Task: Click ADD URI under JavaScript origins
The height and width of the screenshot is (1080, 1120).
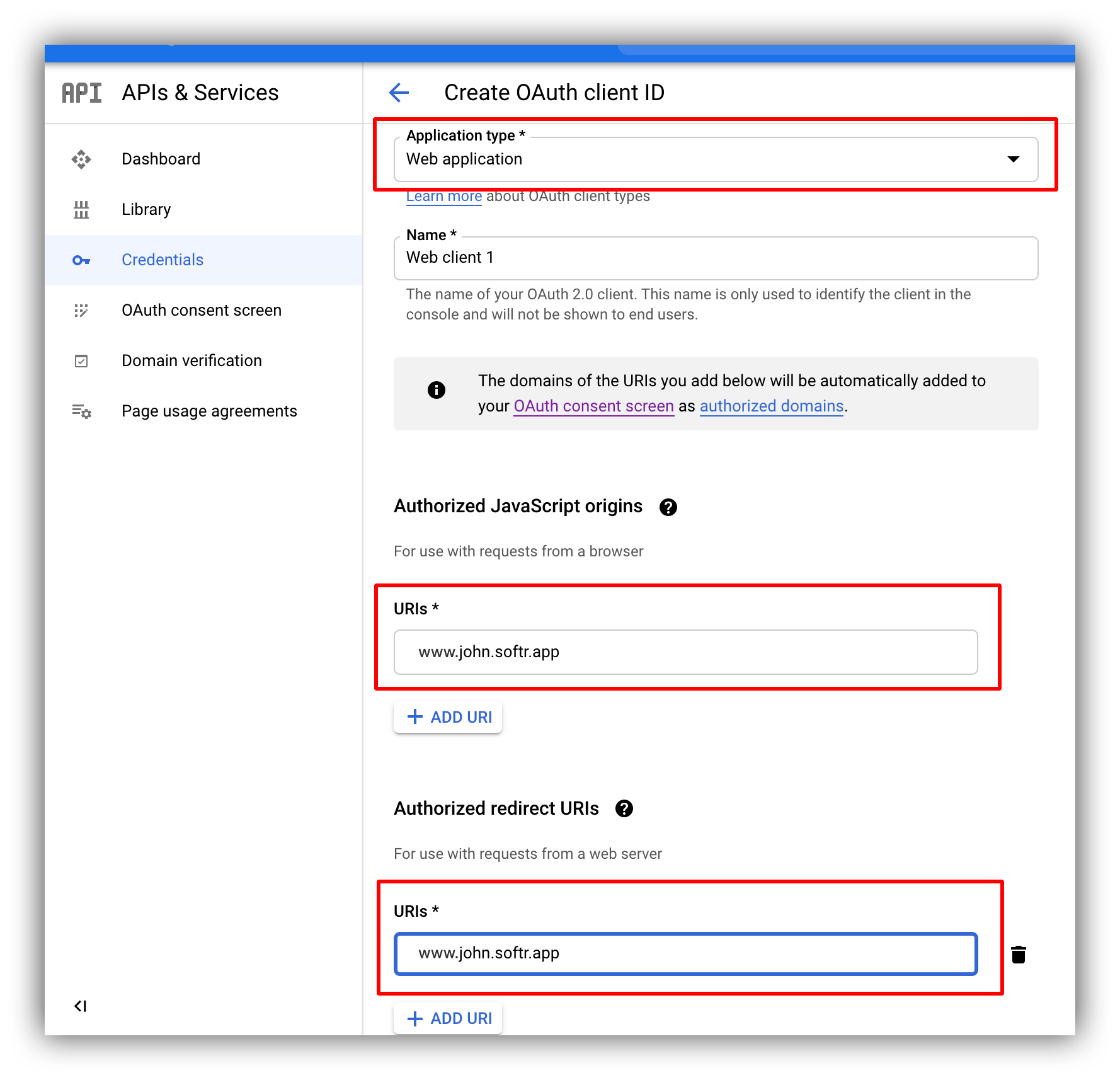Action: pos(447,716)
